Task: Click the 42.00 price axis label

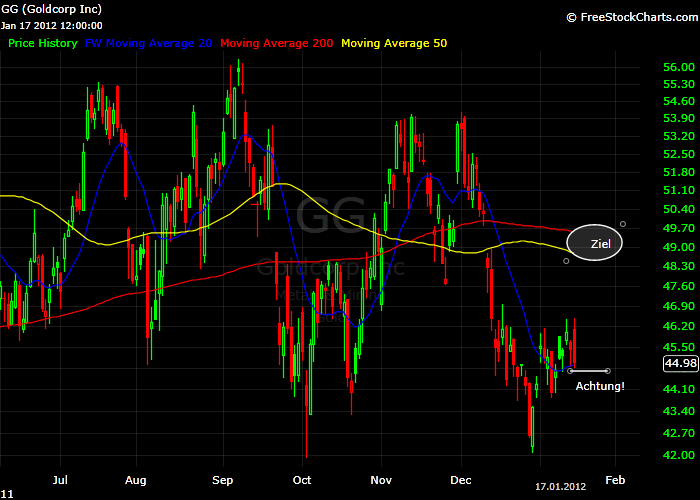Action: 679,455
